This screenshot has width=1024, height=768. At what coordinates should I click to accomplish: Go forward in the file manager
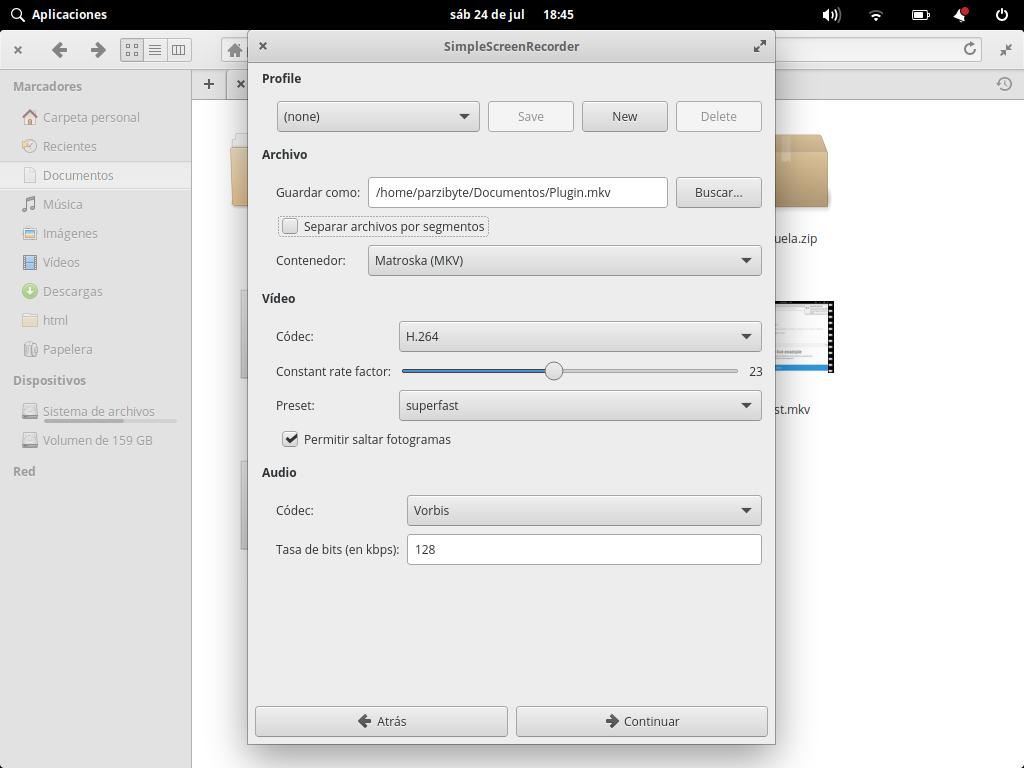98,50
